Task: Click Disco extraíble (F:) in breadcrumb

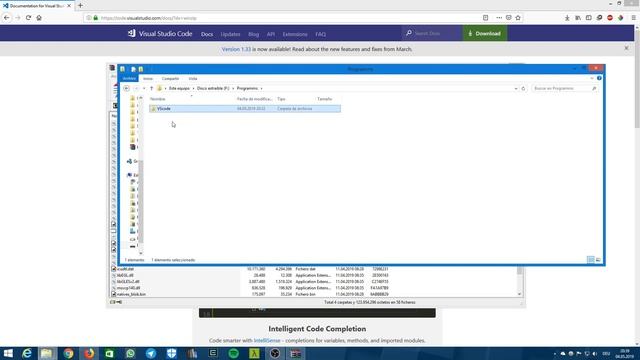Action: (x=213, y=89)
